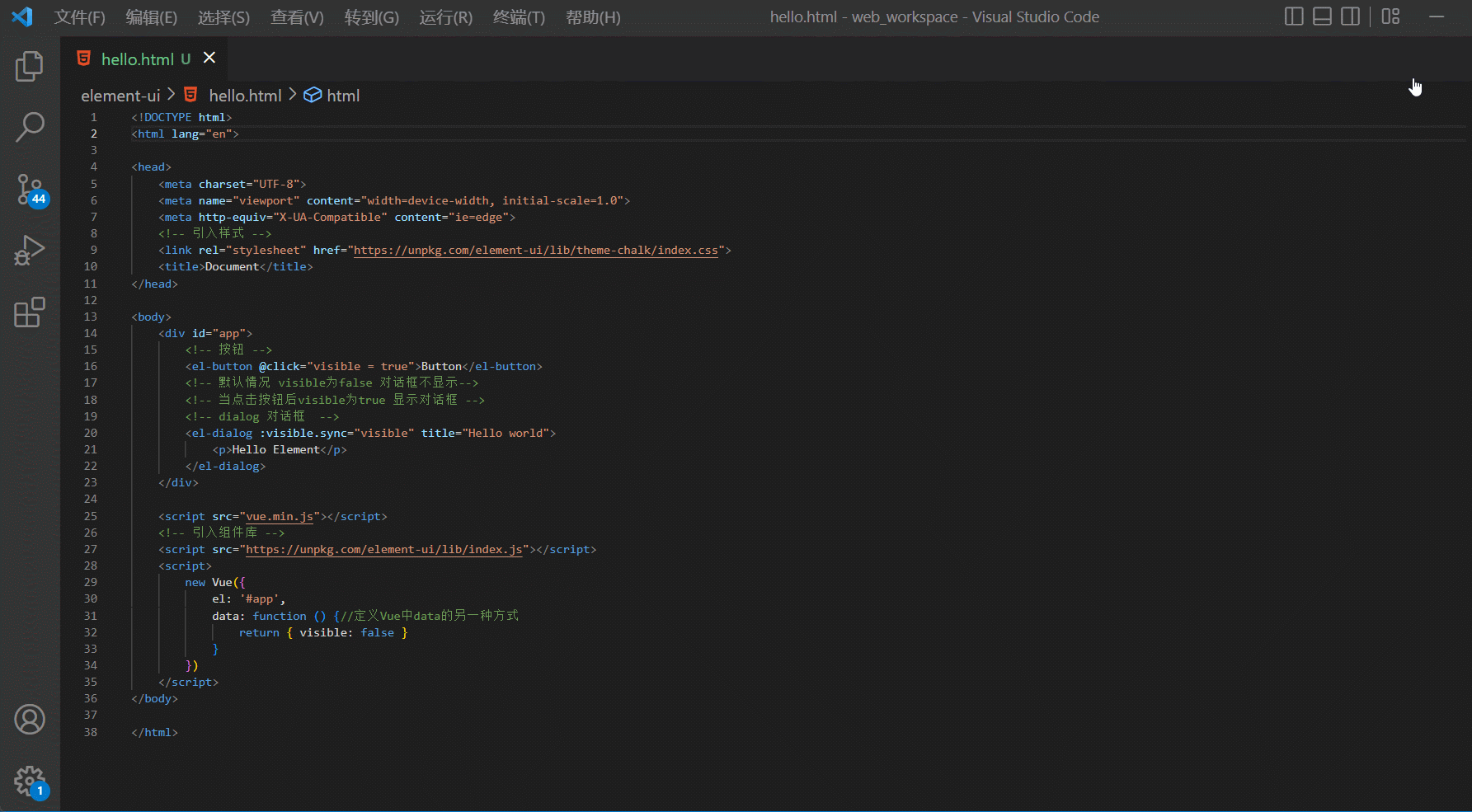Open 选择(S) menu
The image size is (1472, 812).
pyautogui.click(x=224, y=17)
